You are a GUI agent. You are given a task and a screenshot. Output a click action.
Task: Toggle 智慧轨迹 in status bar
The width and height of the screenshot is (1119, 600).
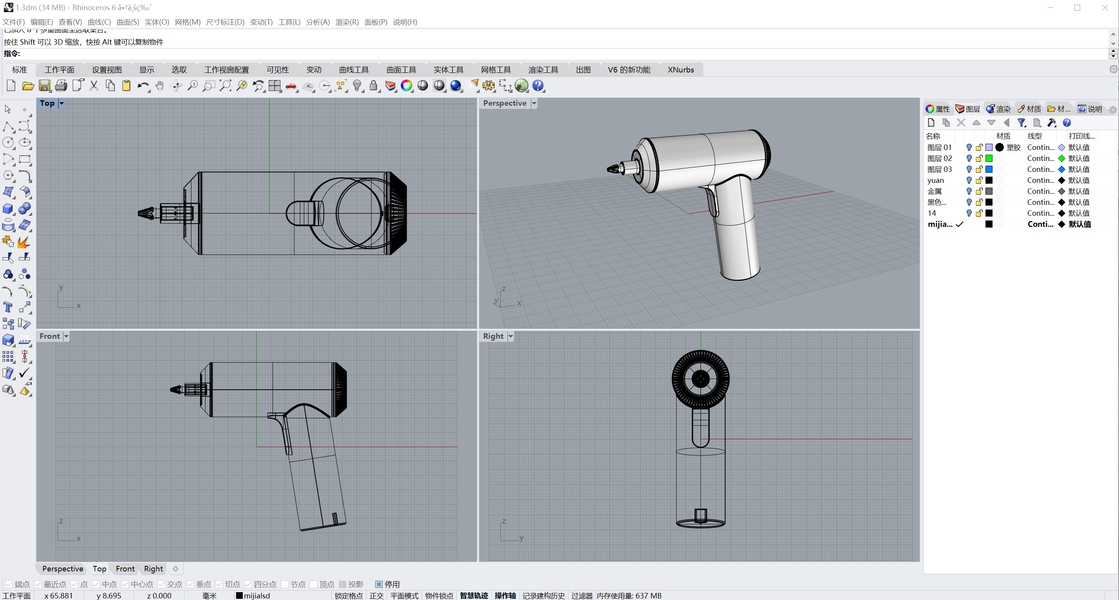click(x=474, y=596)
